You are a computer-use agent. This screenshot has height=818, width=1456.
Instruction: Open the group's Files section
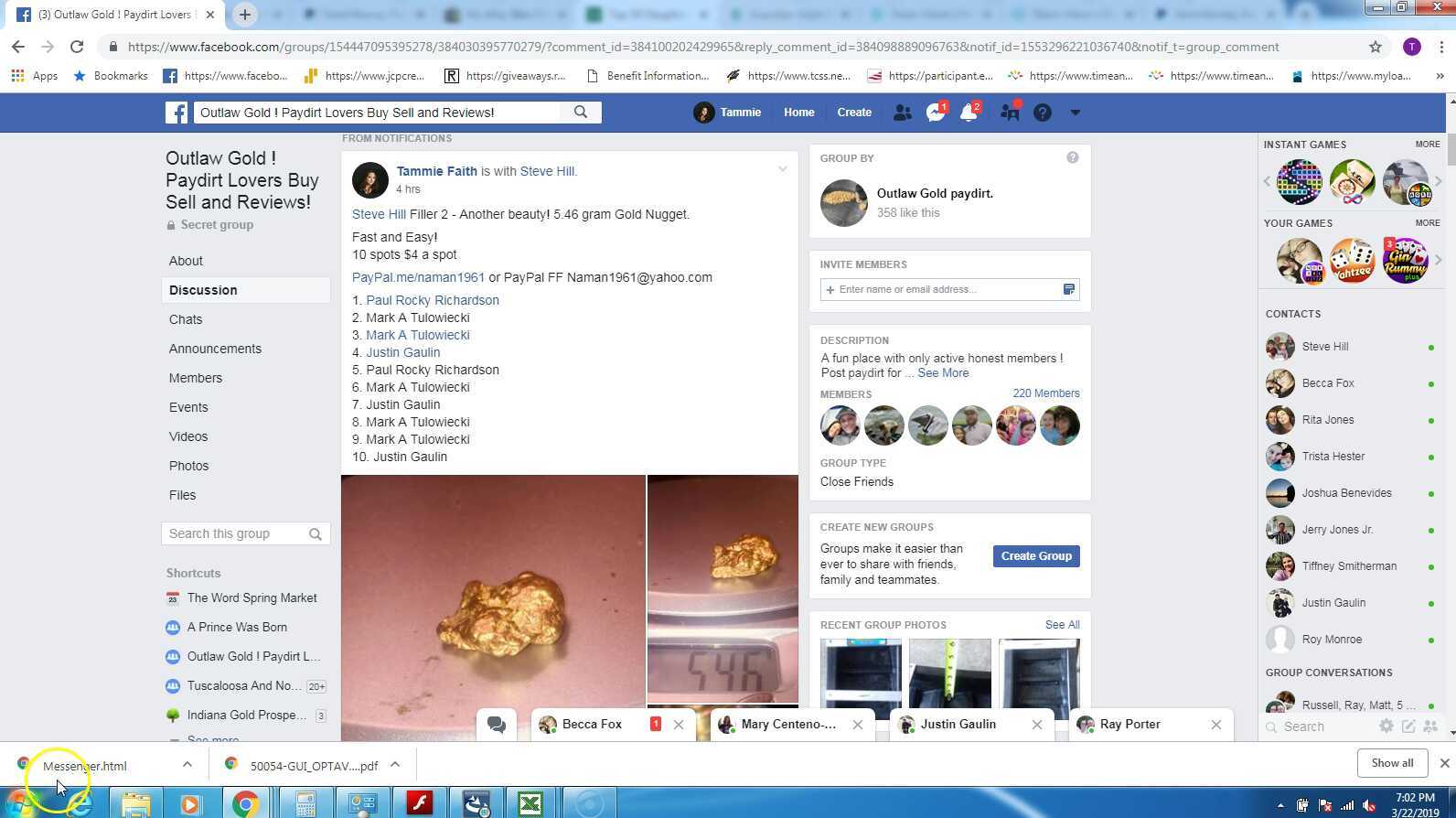(182, 495)
